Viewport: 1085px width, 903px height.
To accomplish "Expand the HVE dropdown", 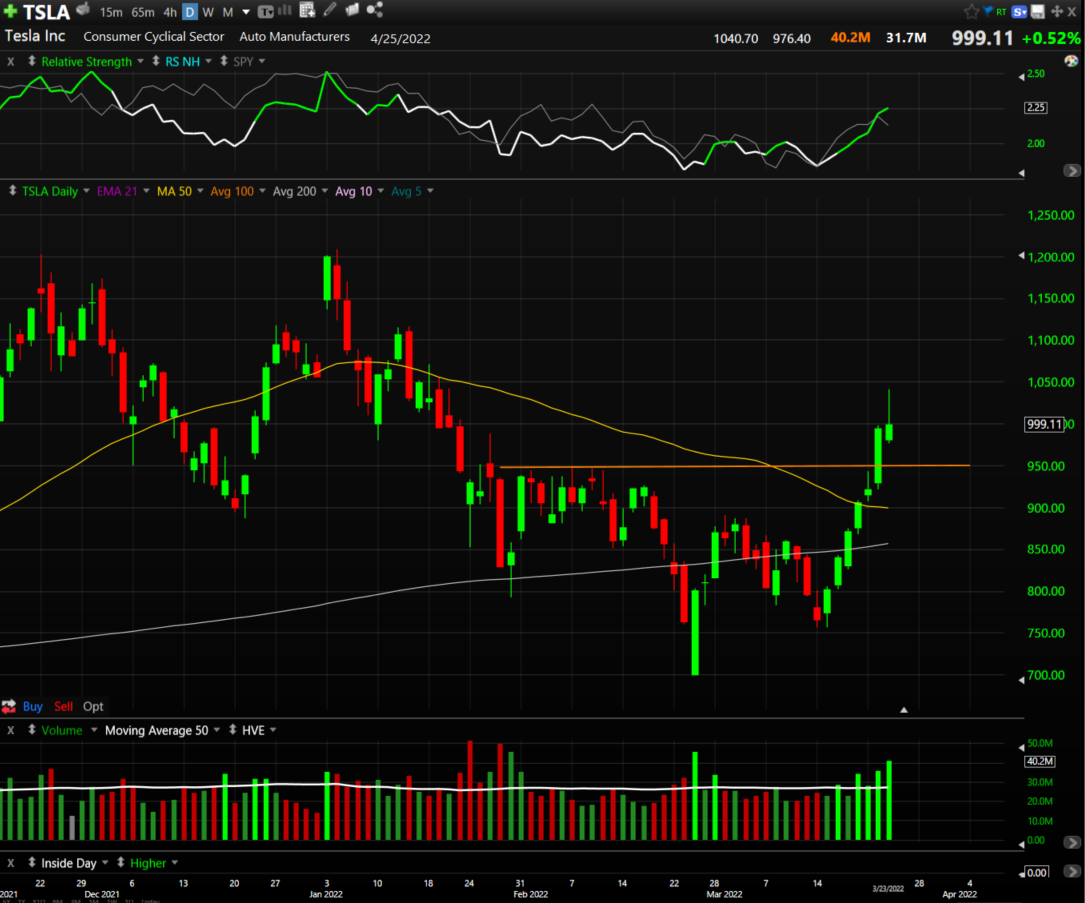I will (273, 729).
